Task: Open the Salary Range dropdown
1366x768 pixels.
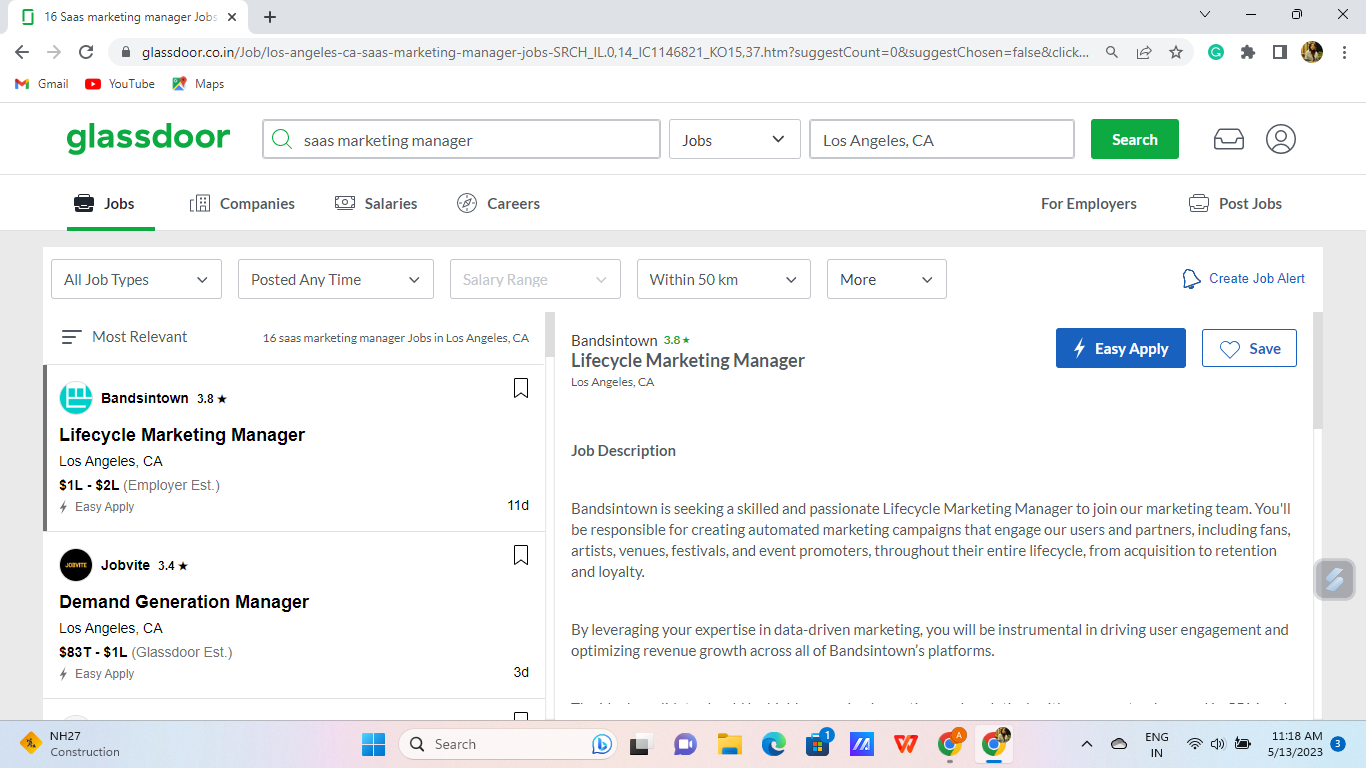Action: [535, 280]
